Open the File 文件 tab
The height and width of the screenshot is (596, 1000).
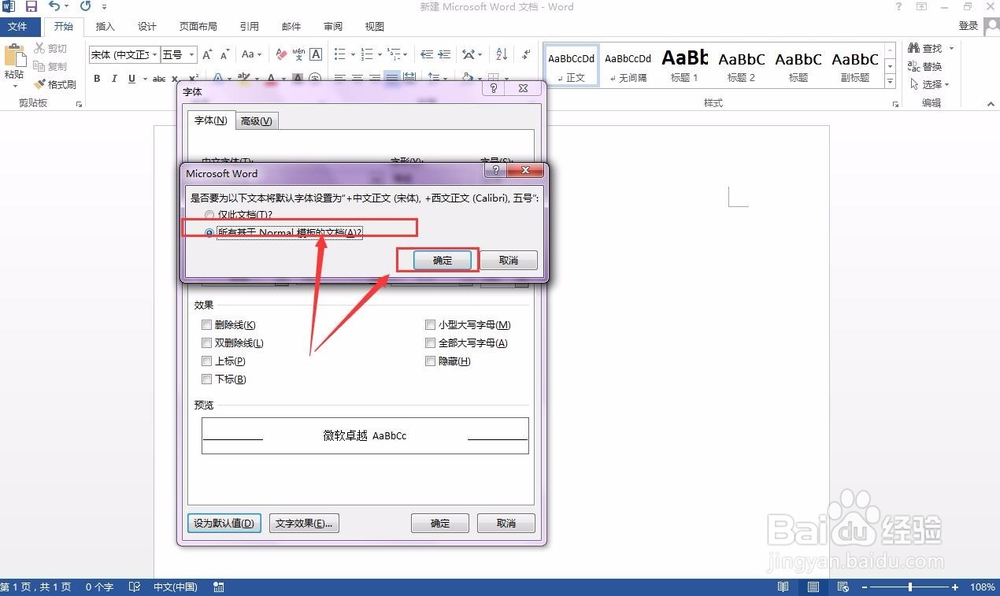[x=18, y=26]
